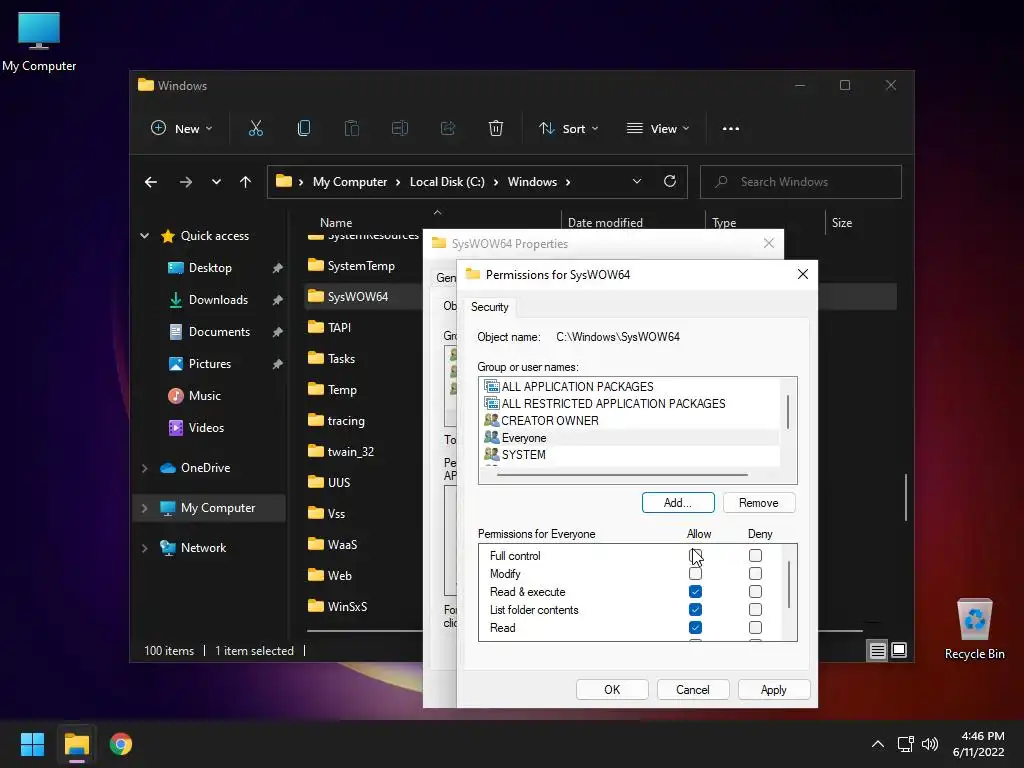Go forward with the right arrow
The image size is (1024, 768).
click(x=186, y=182)
